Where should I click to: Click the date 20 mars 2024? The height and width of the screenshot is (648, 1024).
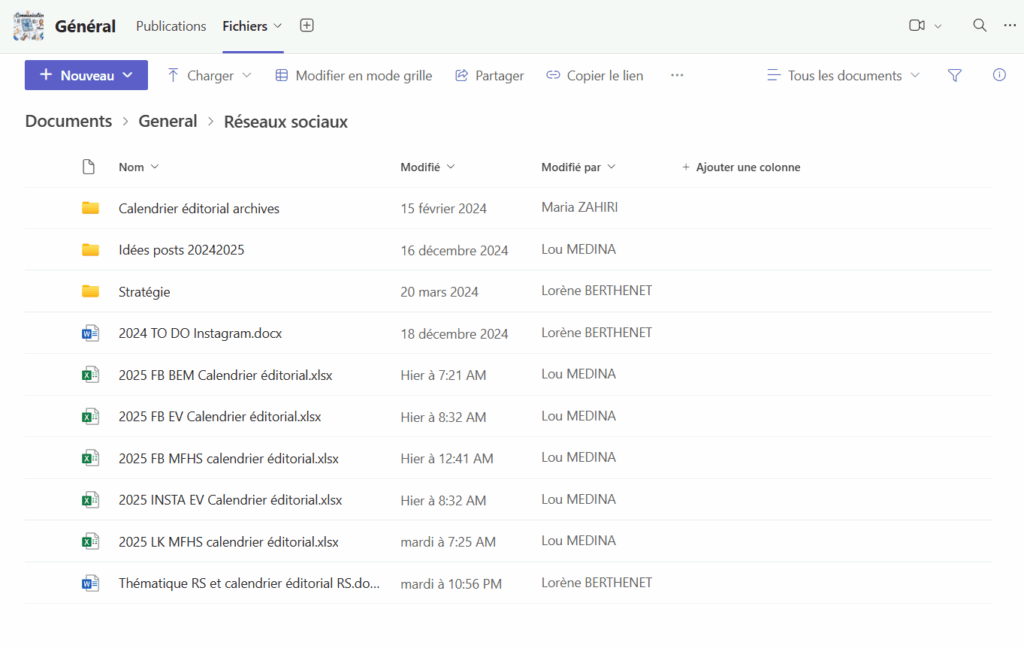[x=440, y=292]
